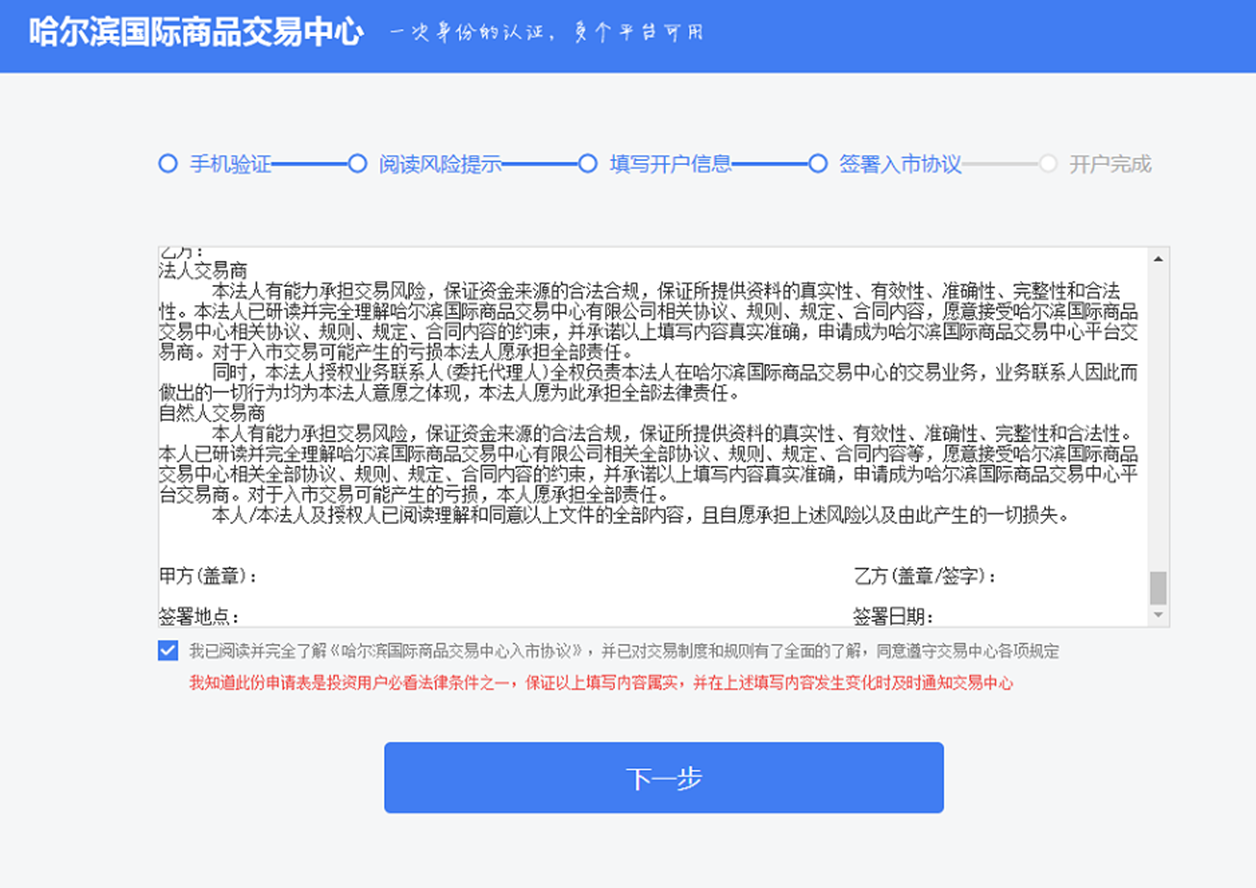Click the 开户完成 step circle
The height and width of the screenshot is (888, 1256).
[x=1048, y=164]
